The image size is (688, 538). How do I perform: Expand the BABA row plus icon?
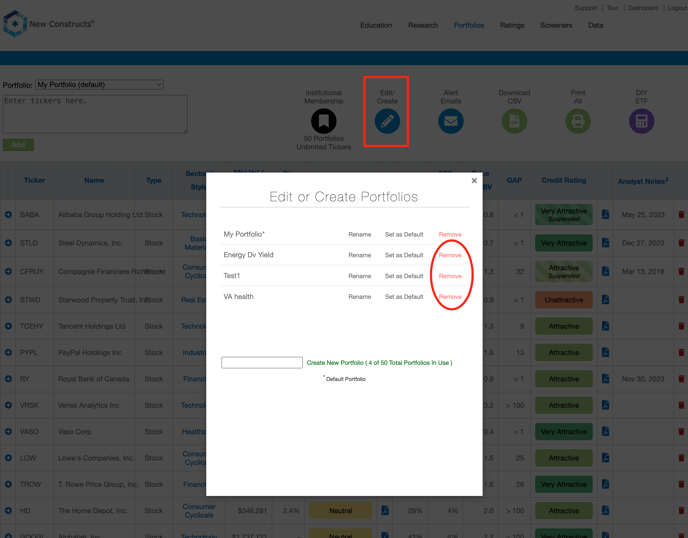[9, 214]
